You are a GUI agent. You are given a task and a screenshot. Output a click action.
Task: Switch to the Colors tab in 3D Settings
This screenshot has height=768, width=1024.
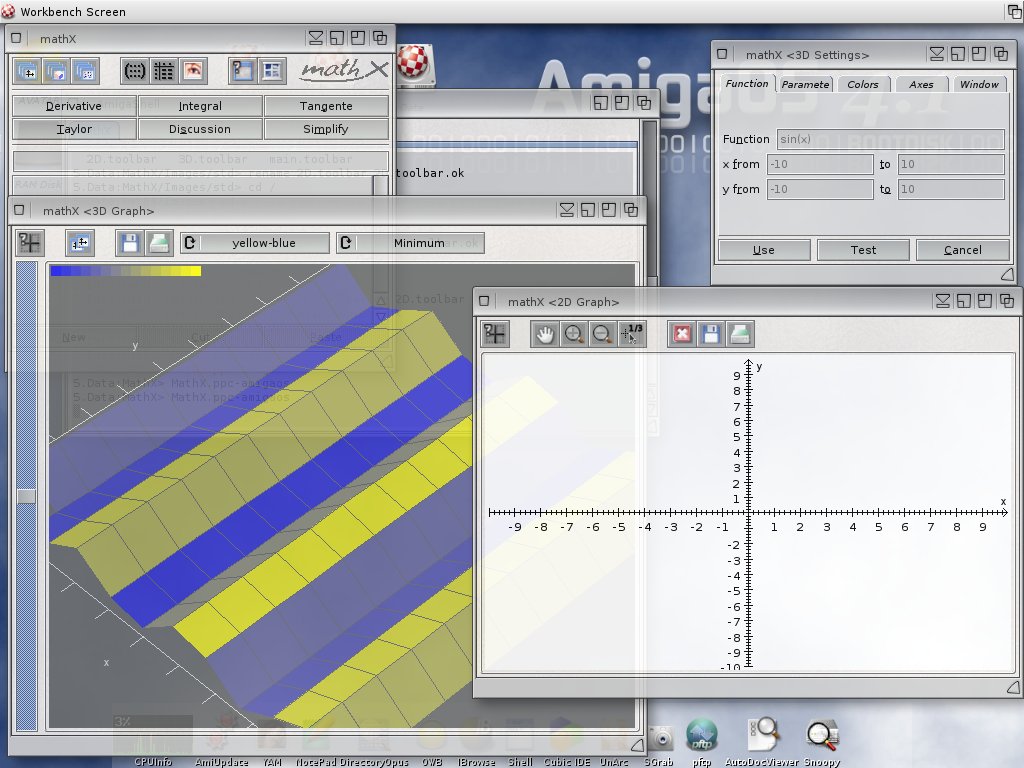pos(863,84)
